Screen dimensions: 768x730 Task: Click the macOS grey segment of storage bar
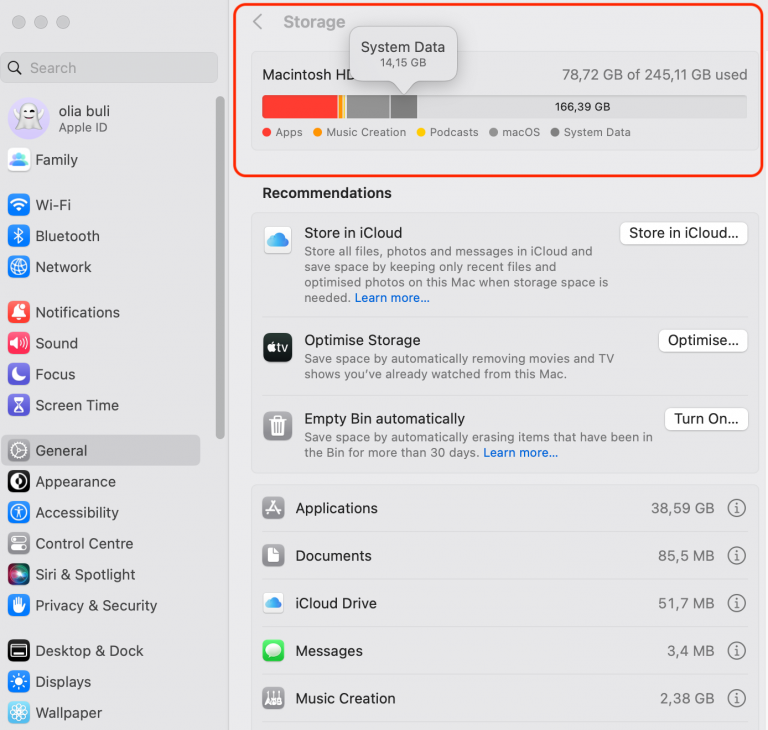click(x=368, y=107)
